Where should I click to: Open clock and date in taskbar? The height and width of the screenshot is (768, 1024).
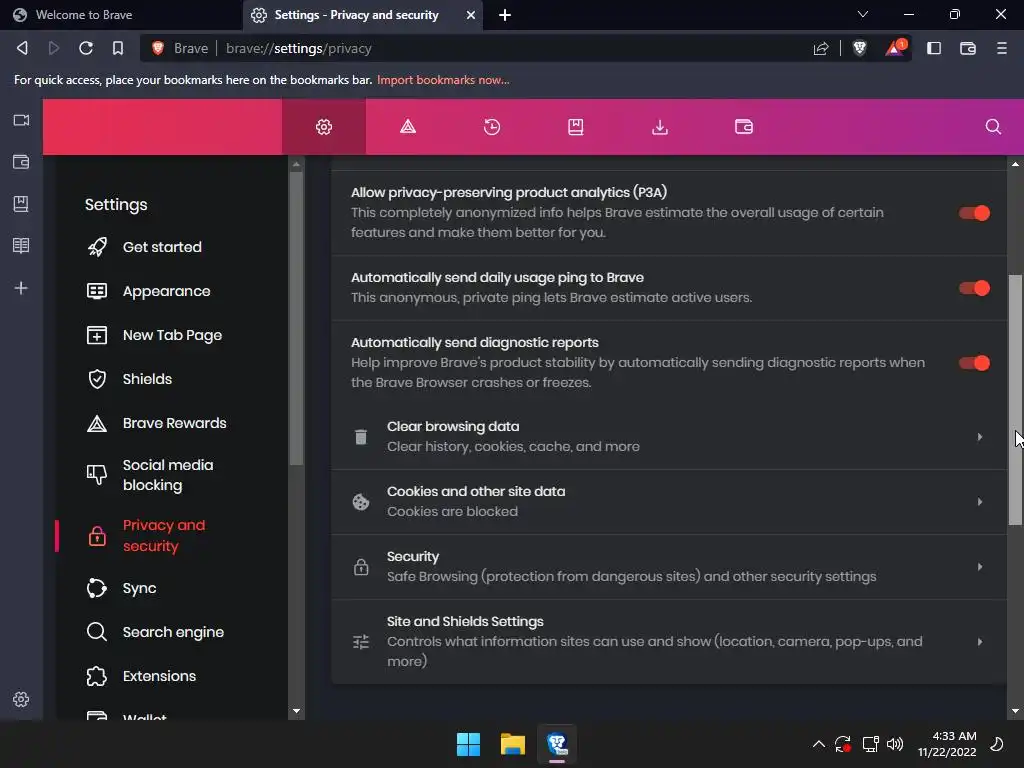pyautogui.click(x=948, y=744)
